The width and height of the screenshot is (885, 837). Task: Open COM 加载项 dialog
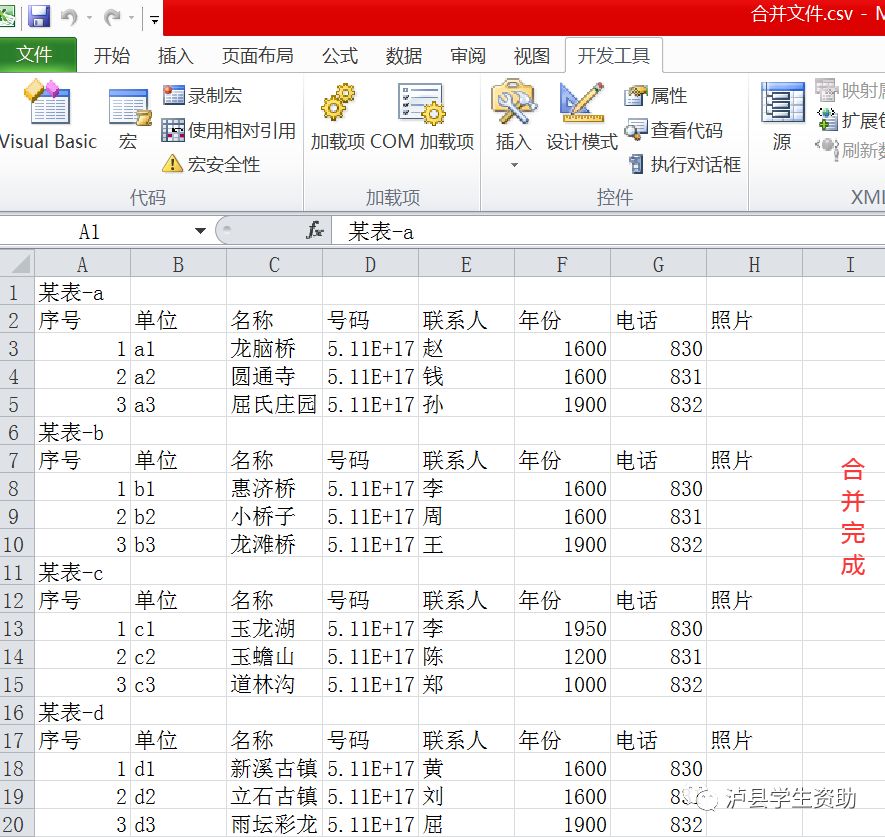(422, 117)
